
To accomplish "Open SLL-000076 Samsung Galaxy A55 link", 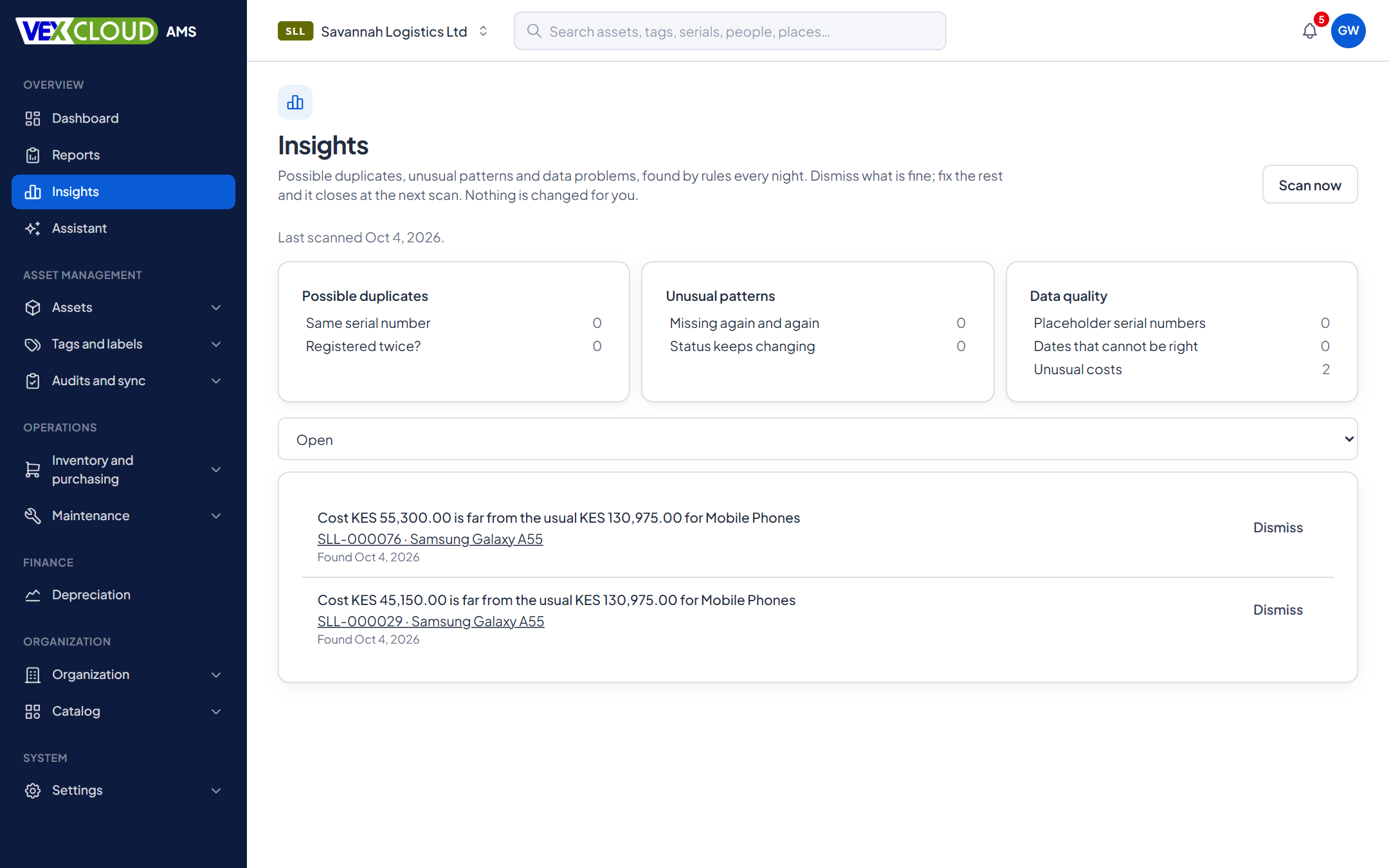I will point(430,539).
